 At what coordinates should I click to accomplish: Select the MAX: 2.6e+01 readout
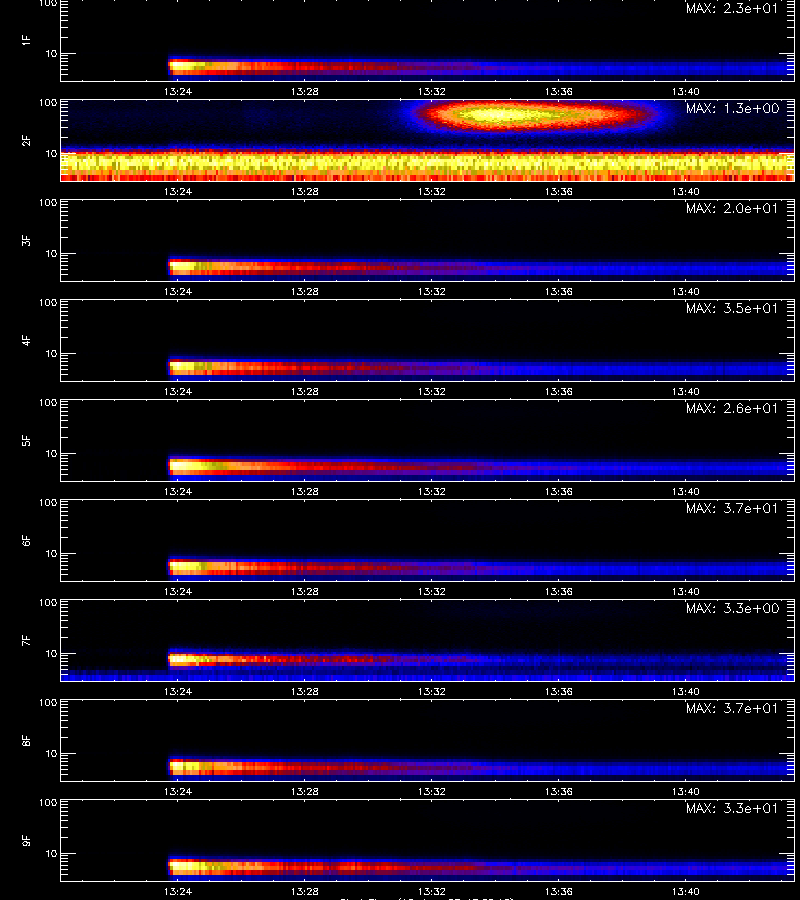(x=732, y=408)
